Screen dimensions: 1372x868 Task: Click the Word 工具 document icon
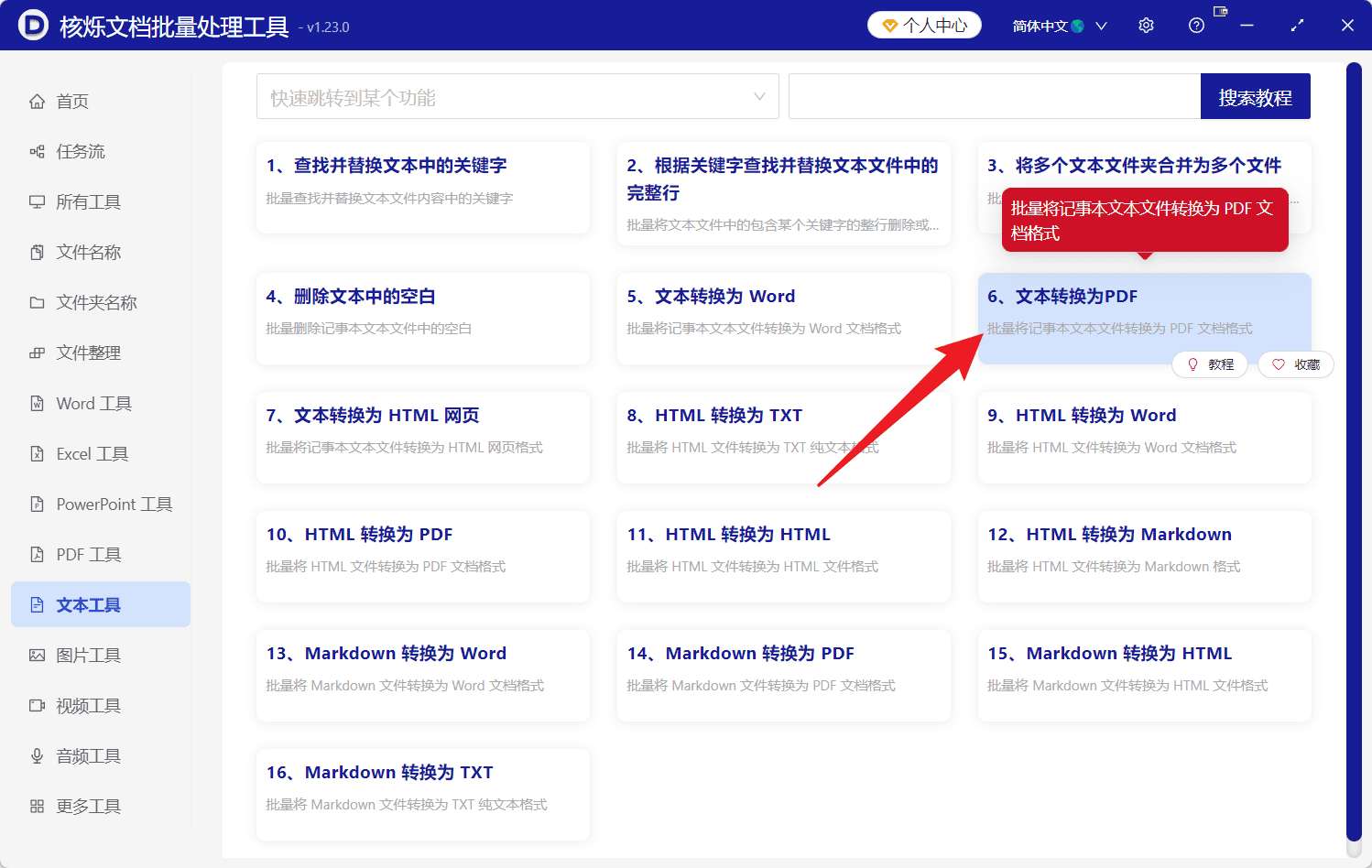coord(37,403)
